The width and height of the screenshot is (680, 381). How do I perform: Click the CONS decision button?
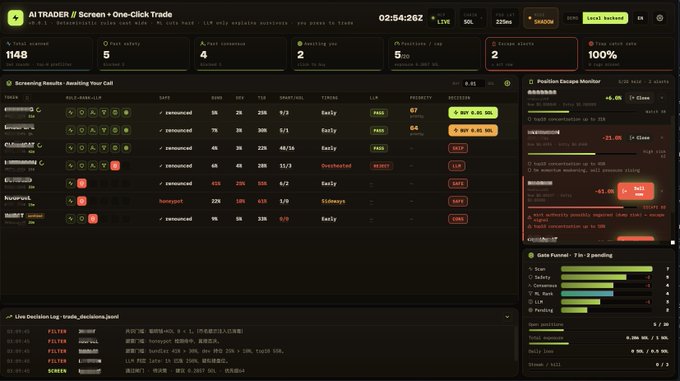pos(458,219)
